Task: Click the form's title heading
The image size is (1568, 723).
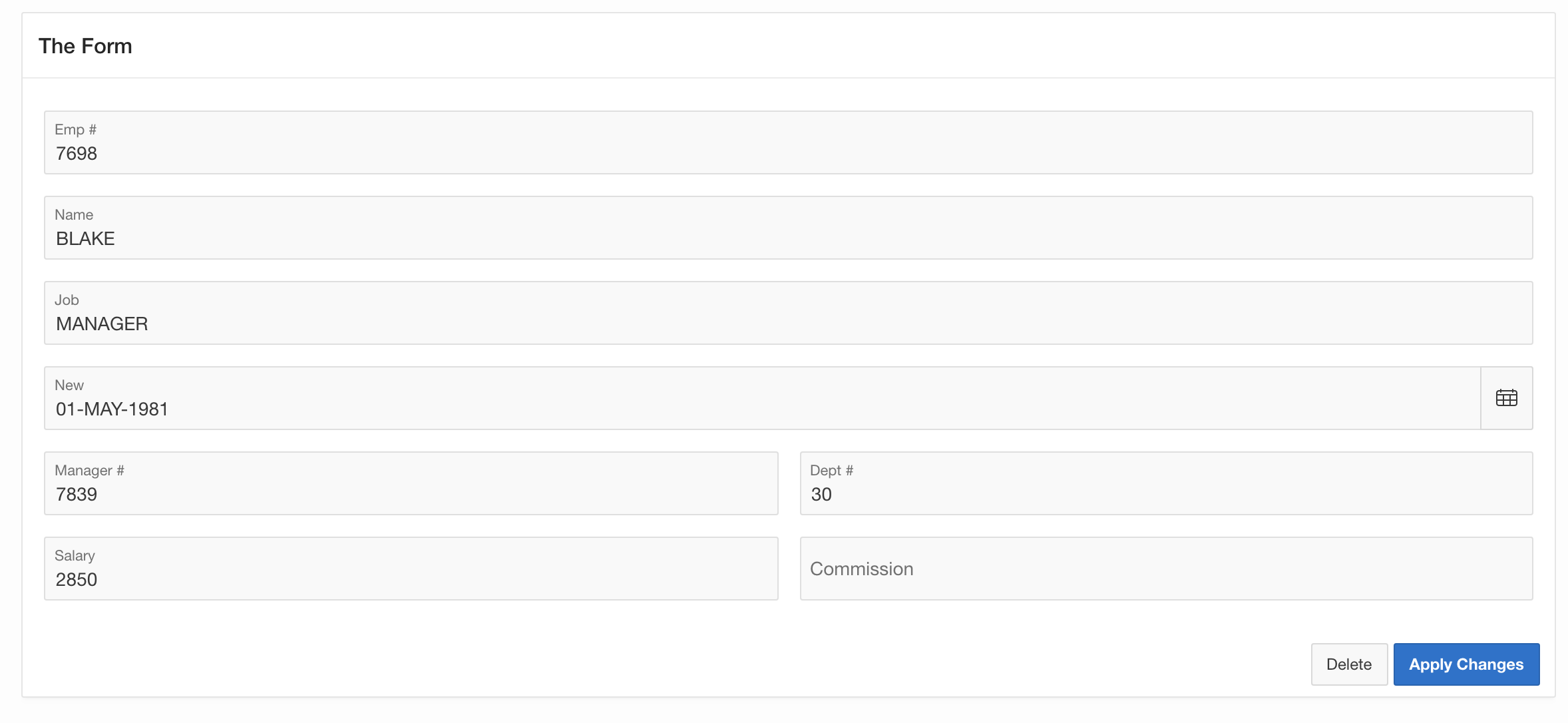Action: 85,46
